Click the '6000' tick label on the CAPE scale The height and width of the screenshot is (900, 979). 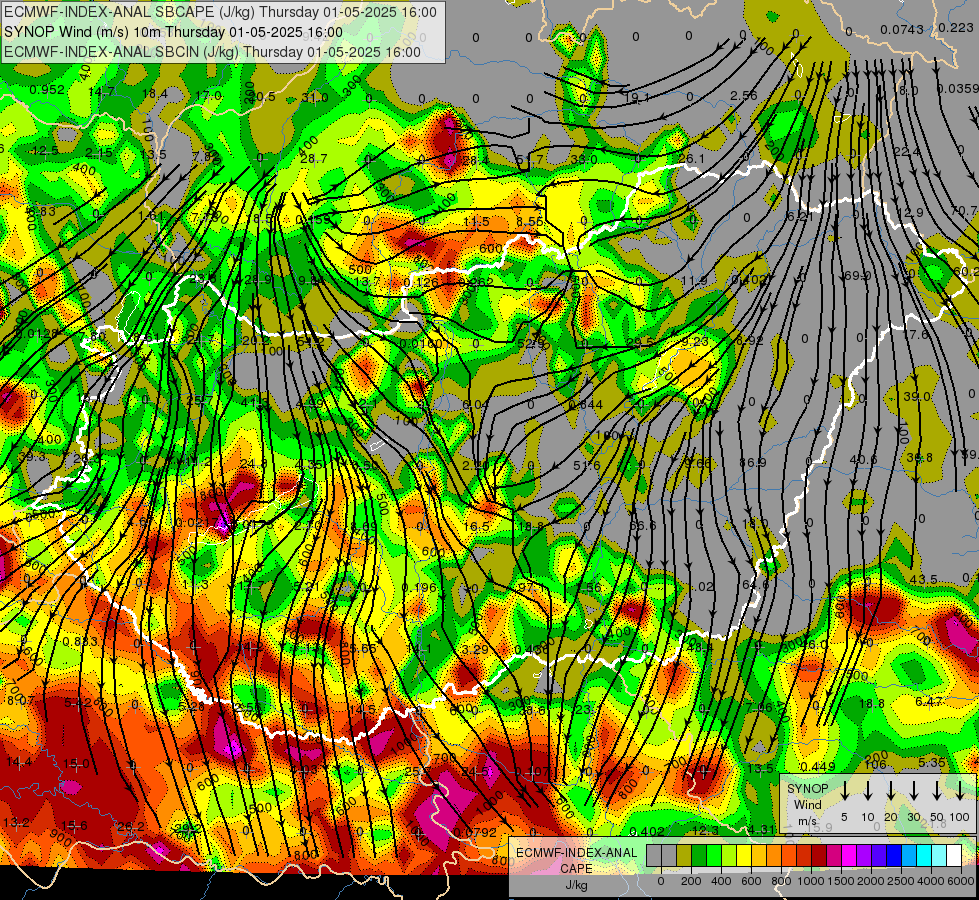pyautogui.click(x=961, y=881)
